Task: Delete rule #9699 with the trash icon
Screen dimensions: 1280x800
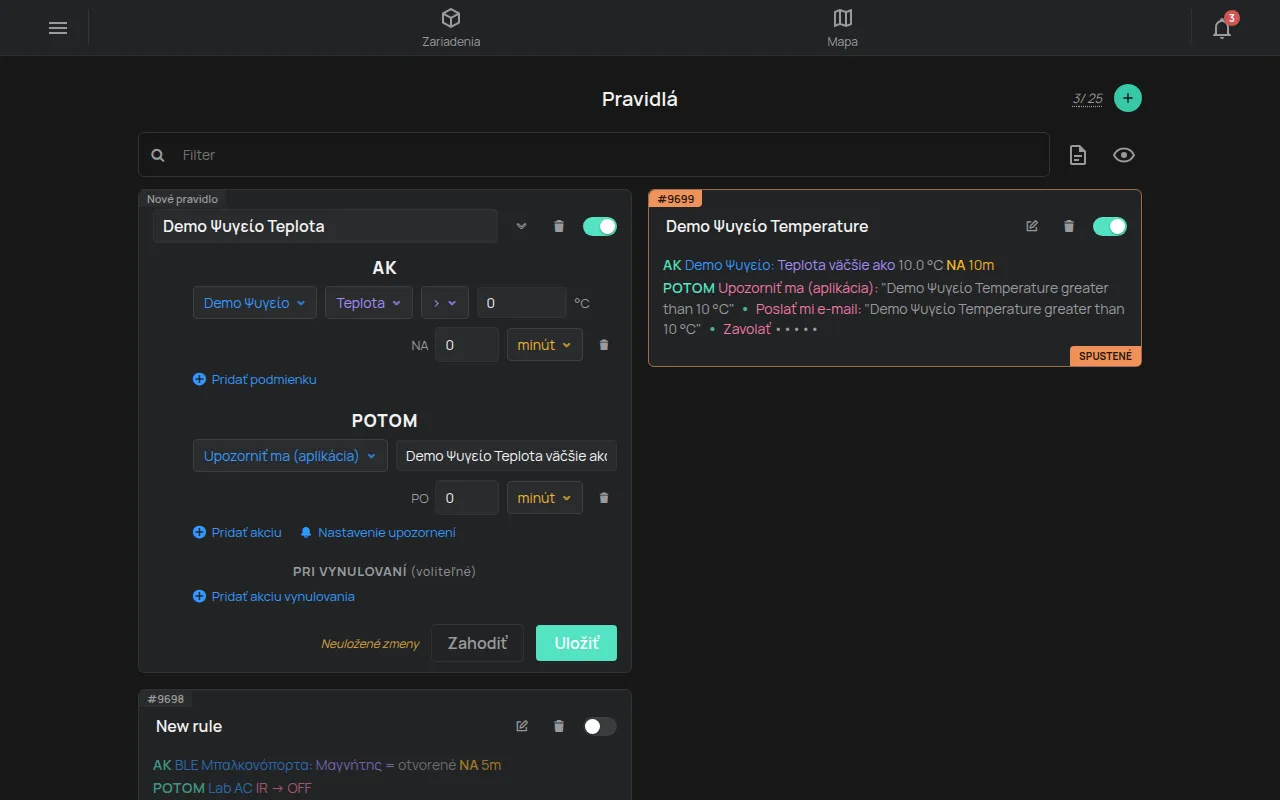Action: [1069, 226]
